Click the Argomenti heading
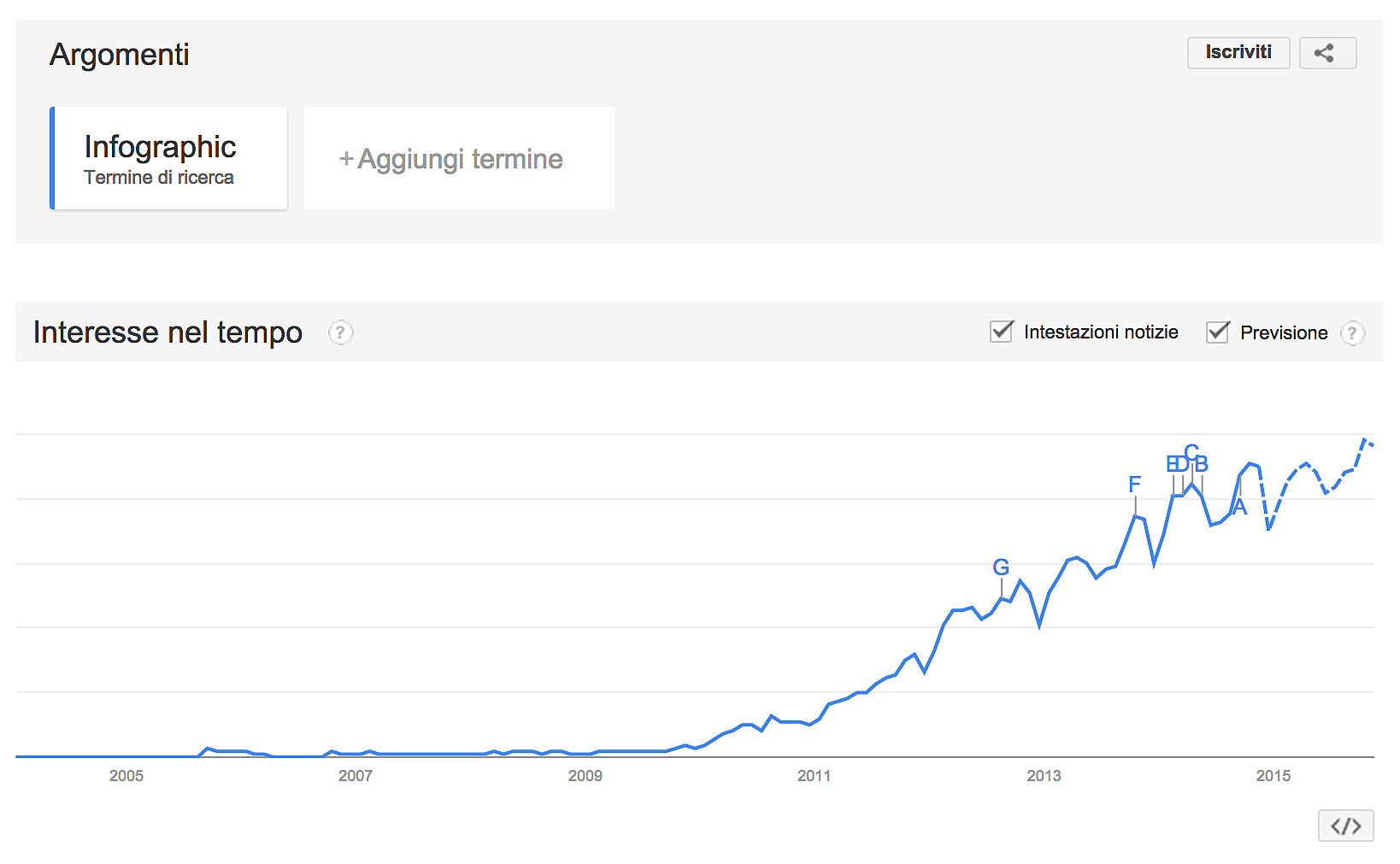Screen dimensions: 1400x864 (x=120, y=55)
